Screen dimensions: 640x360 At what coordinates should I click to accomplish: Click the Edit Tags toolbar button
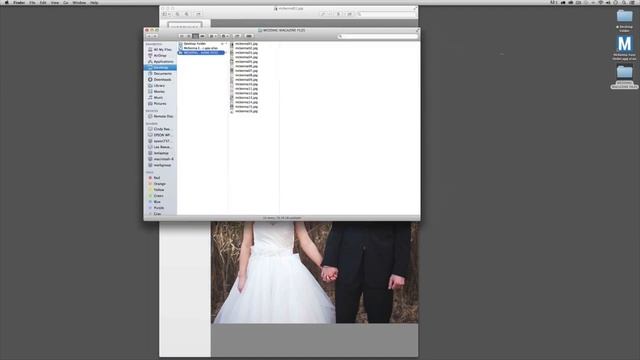point(249,36)
